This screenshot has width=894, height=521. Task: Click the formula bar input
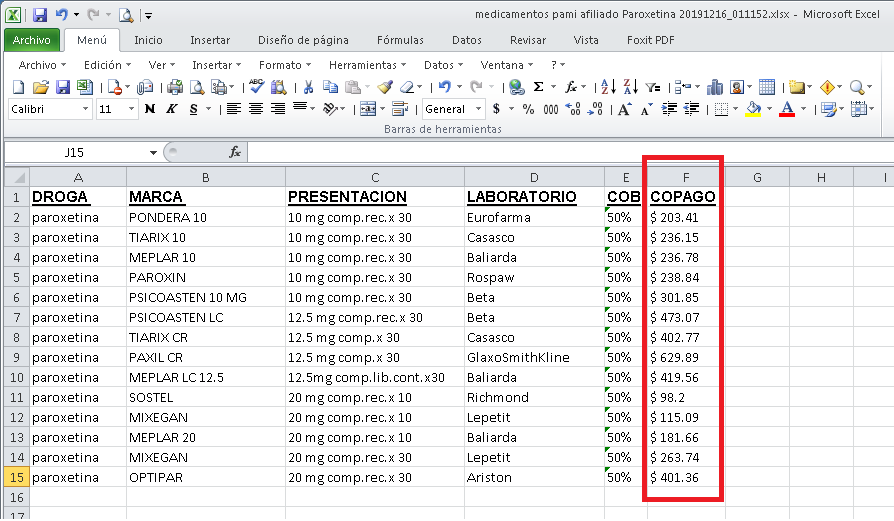[x=570, y=152]
